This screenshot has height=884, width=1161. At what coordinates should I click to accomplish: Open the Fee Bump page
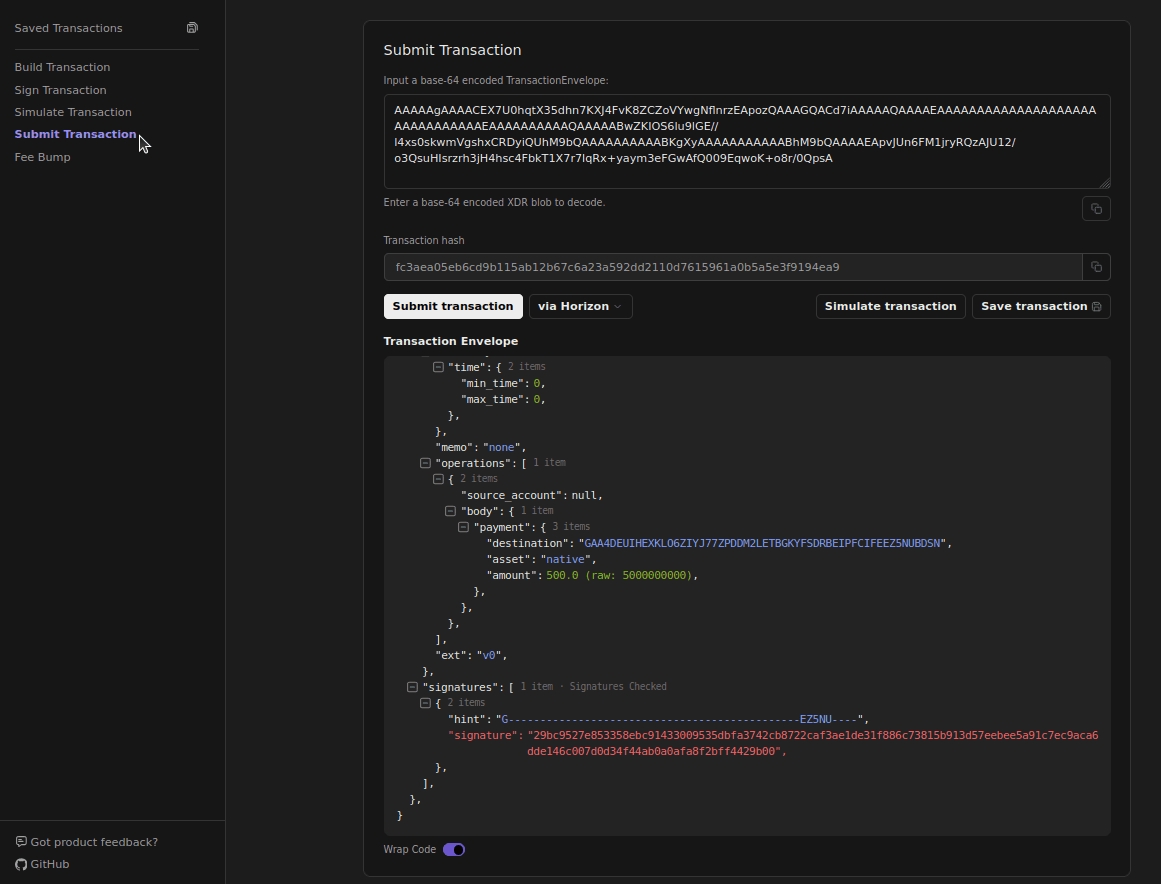click(42, 157)
